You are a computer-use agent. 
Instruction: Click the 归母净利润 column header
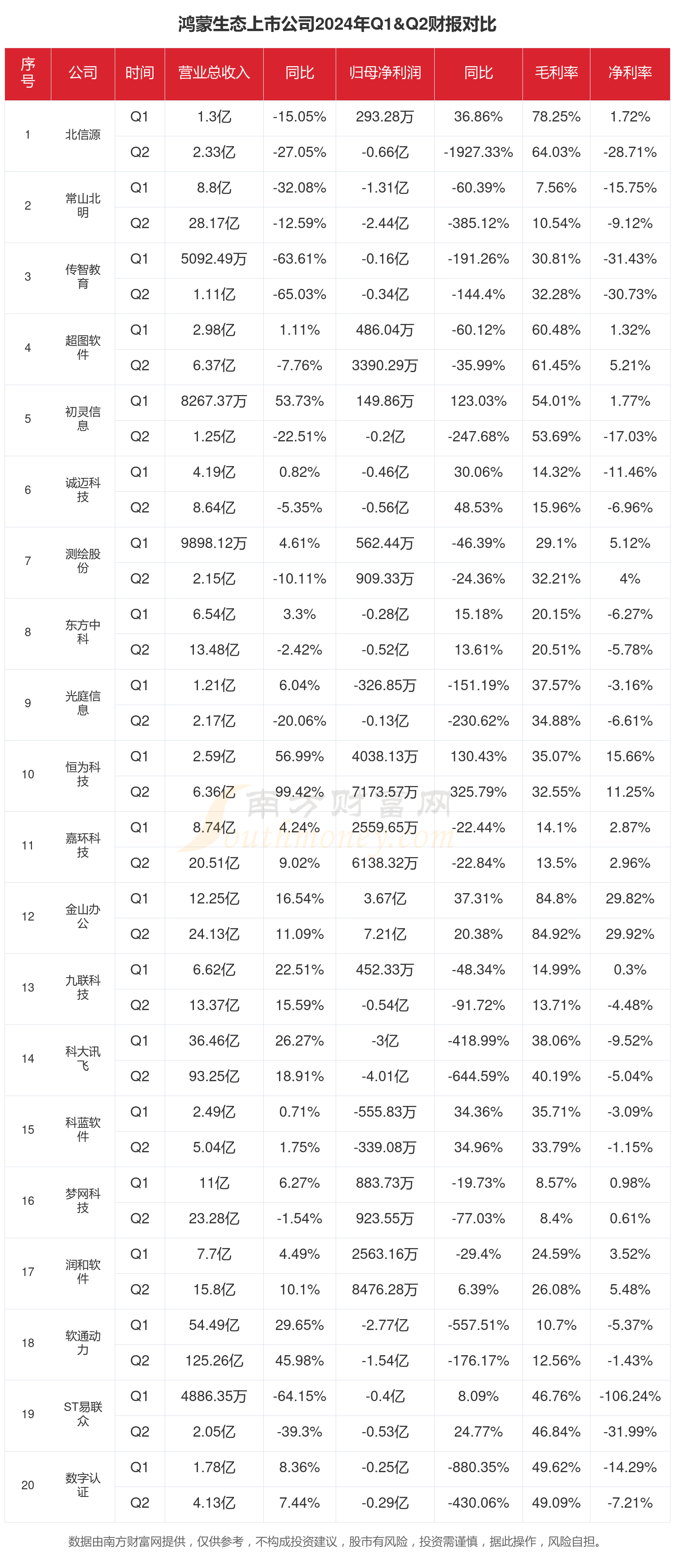coord(385,73)
